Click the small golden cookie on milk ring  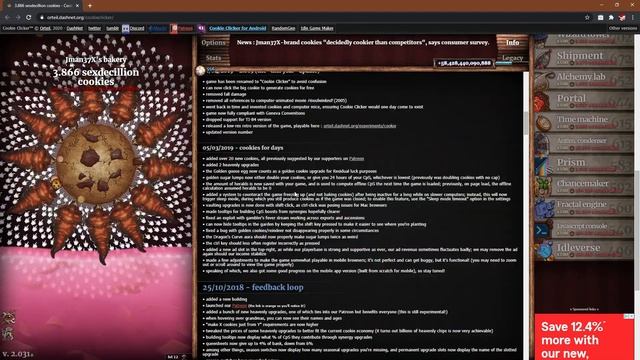pos(57,184)
